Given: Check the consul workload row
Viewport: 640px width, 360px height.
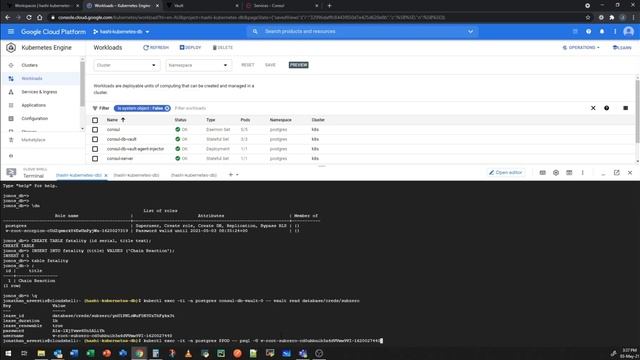Looking at the screenshot, I should click(x=95, y=129).
